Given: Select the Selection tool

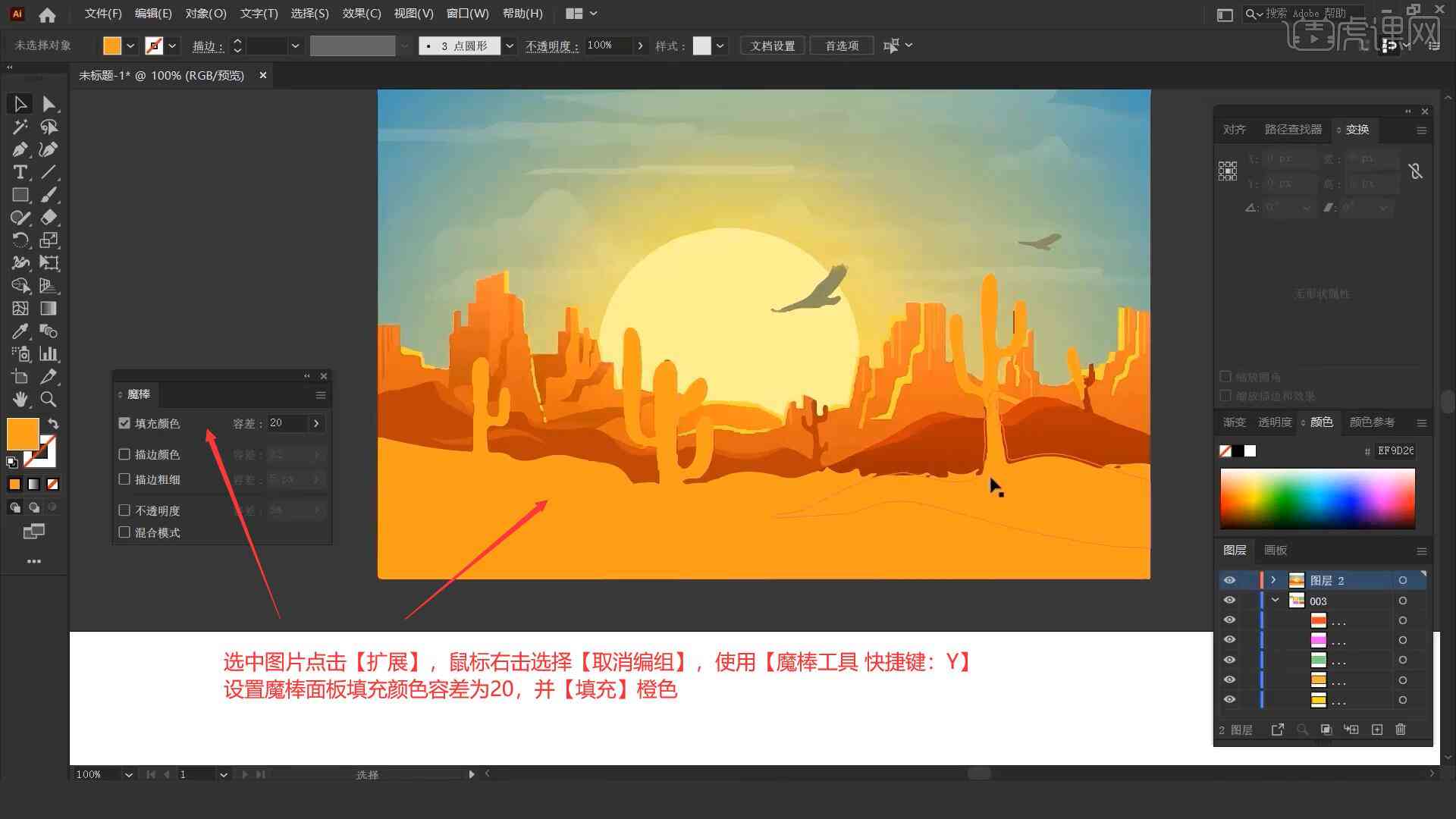Looking at the screenshot, I should click(x=19, y=103).
